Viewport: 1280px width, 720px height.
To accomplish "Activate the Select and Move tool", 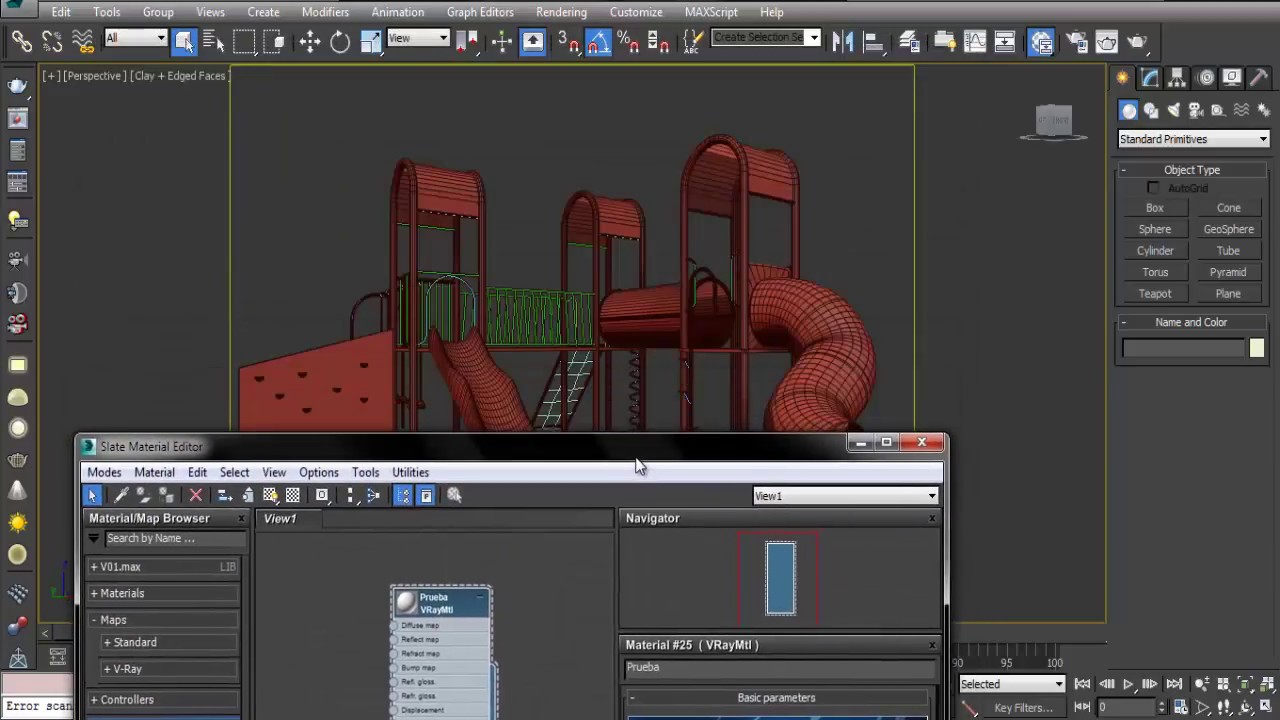I will tap(309, 41).
